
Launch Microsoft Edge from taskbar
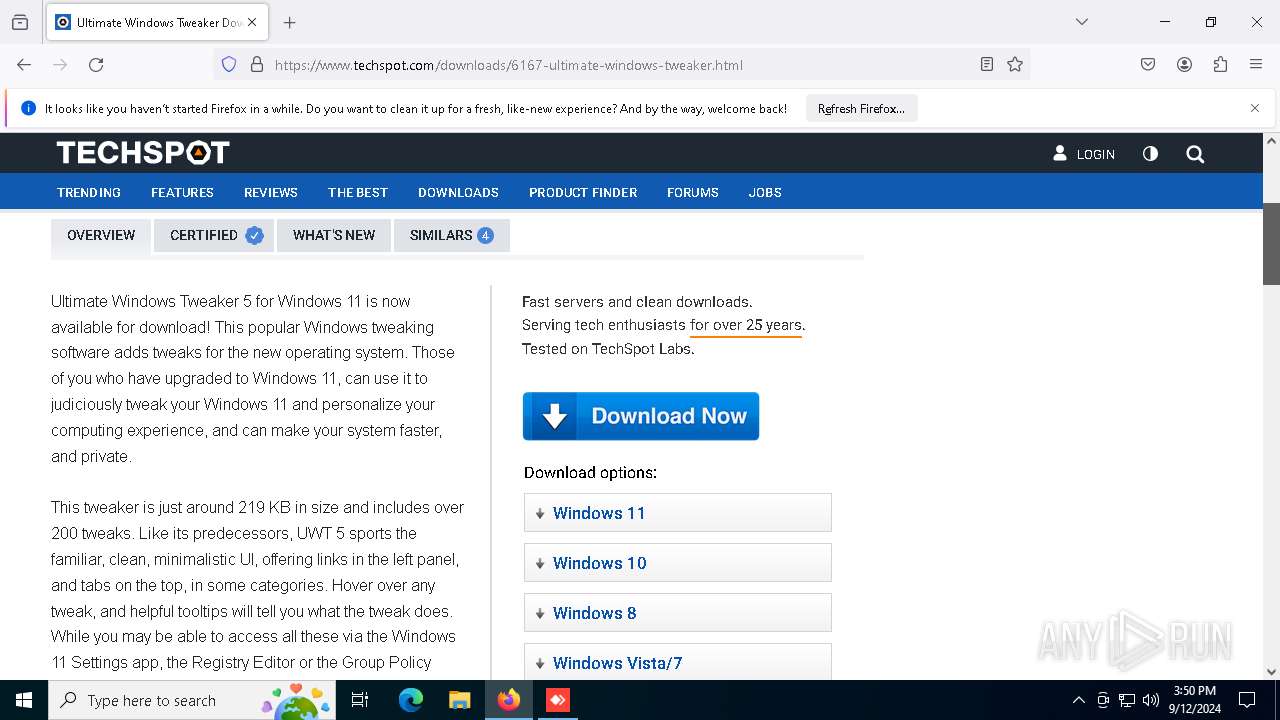tap(411, 700)
